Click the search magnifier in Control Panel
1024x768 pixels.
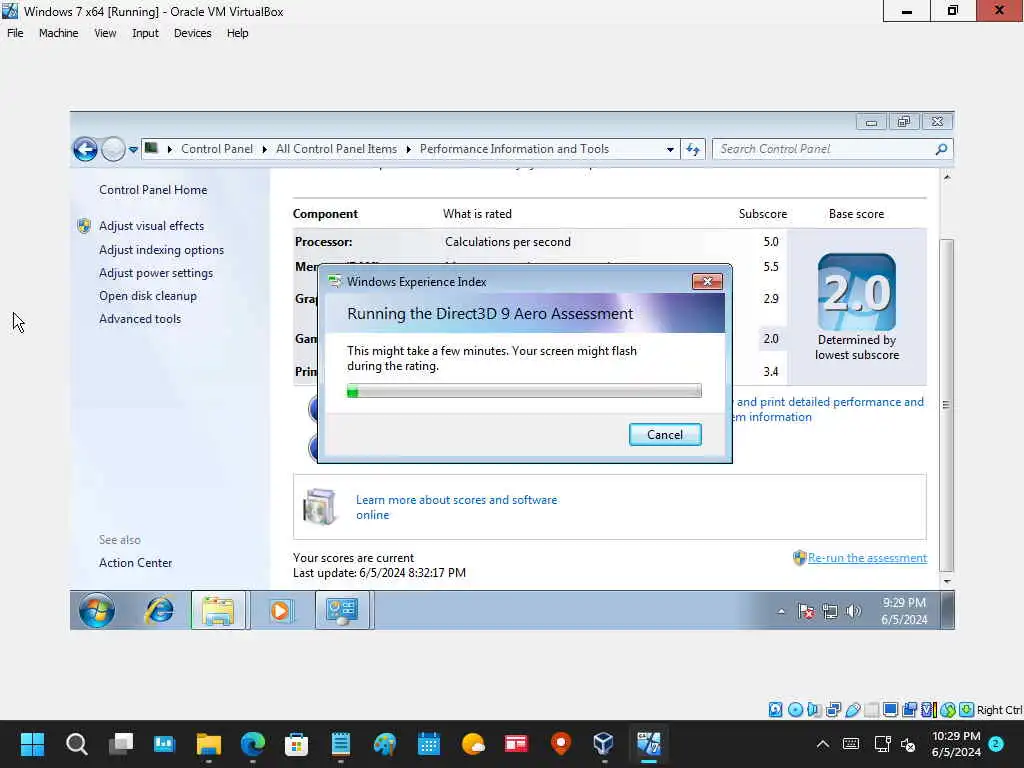(x=941, y=149)
